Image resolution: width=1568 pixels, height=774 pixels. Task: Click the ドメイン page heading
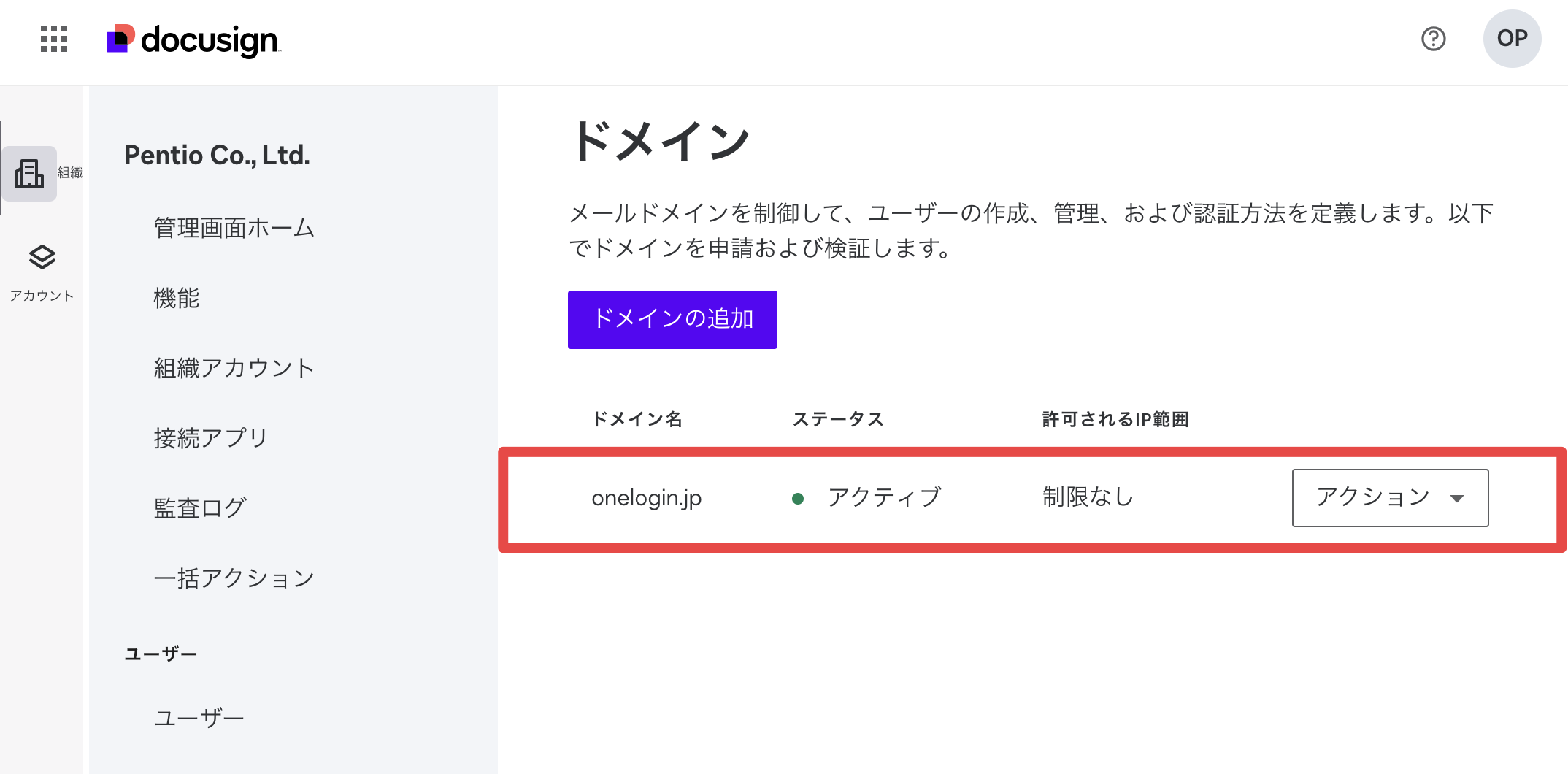pyautogui.click(x=660, y=142)
